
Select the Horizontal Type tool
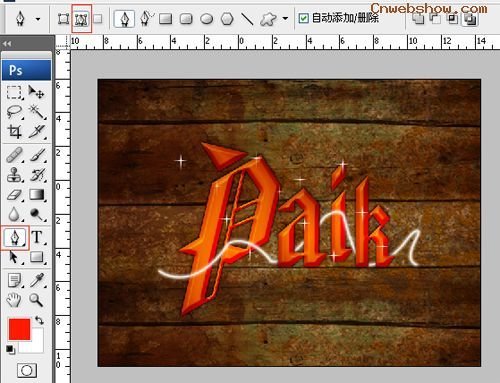click(37, 237)
